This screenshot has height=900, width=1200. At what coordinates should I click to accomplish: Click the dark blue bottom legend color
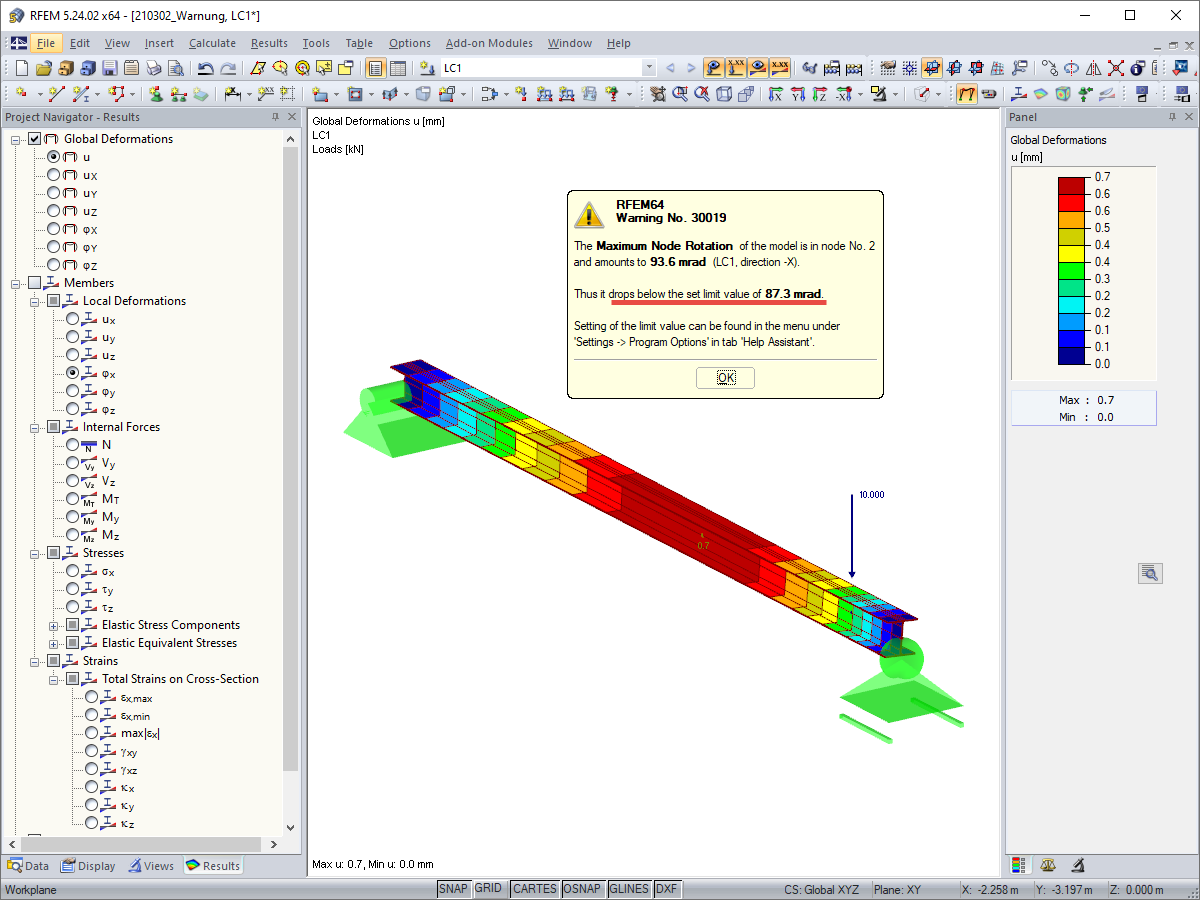click(x=1071, y=355)
